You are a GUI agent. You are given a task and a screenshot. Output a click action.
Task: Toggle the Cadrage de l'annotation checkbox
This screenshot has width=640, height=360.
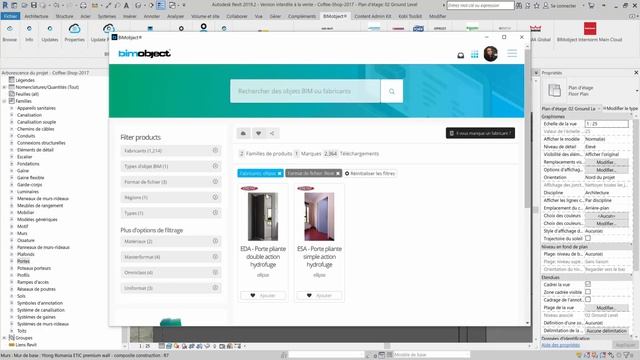(x=588, y=300)
